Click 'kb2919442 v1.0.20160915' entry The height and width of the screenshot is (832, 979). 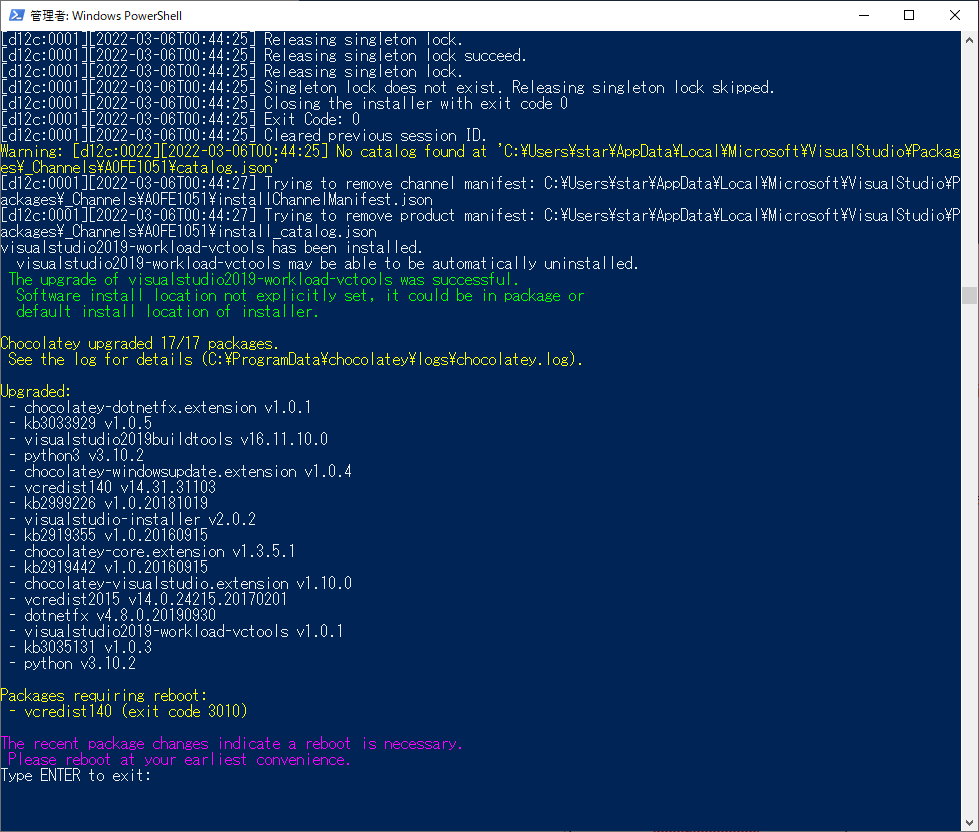(x=116, y=567)
